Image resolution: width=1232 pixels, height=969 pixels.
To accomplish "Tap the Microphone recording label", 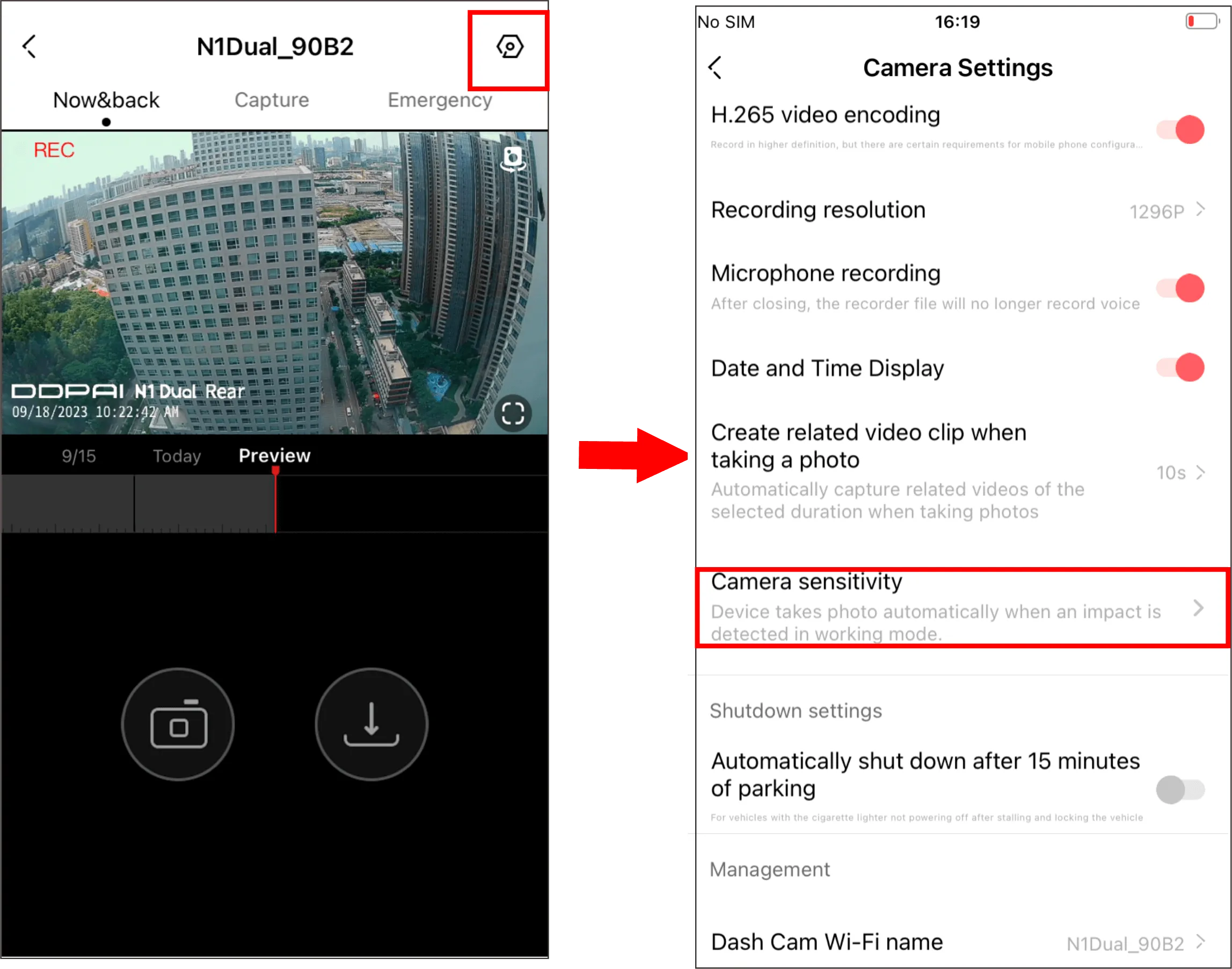I will click(x=826, y=274).
